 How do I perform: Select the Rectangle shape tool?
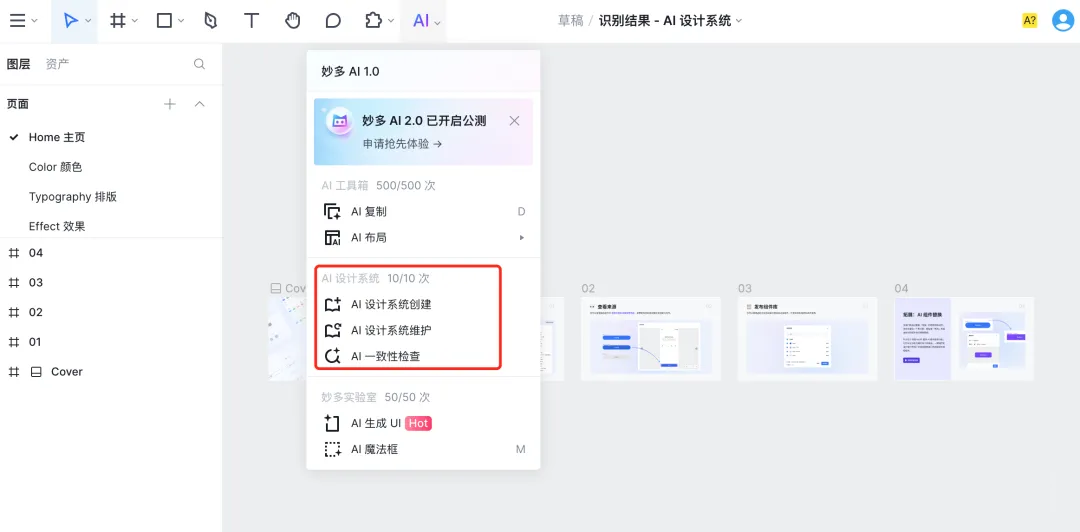(164, 21)
